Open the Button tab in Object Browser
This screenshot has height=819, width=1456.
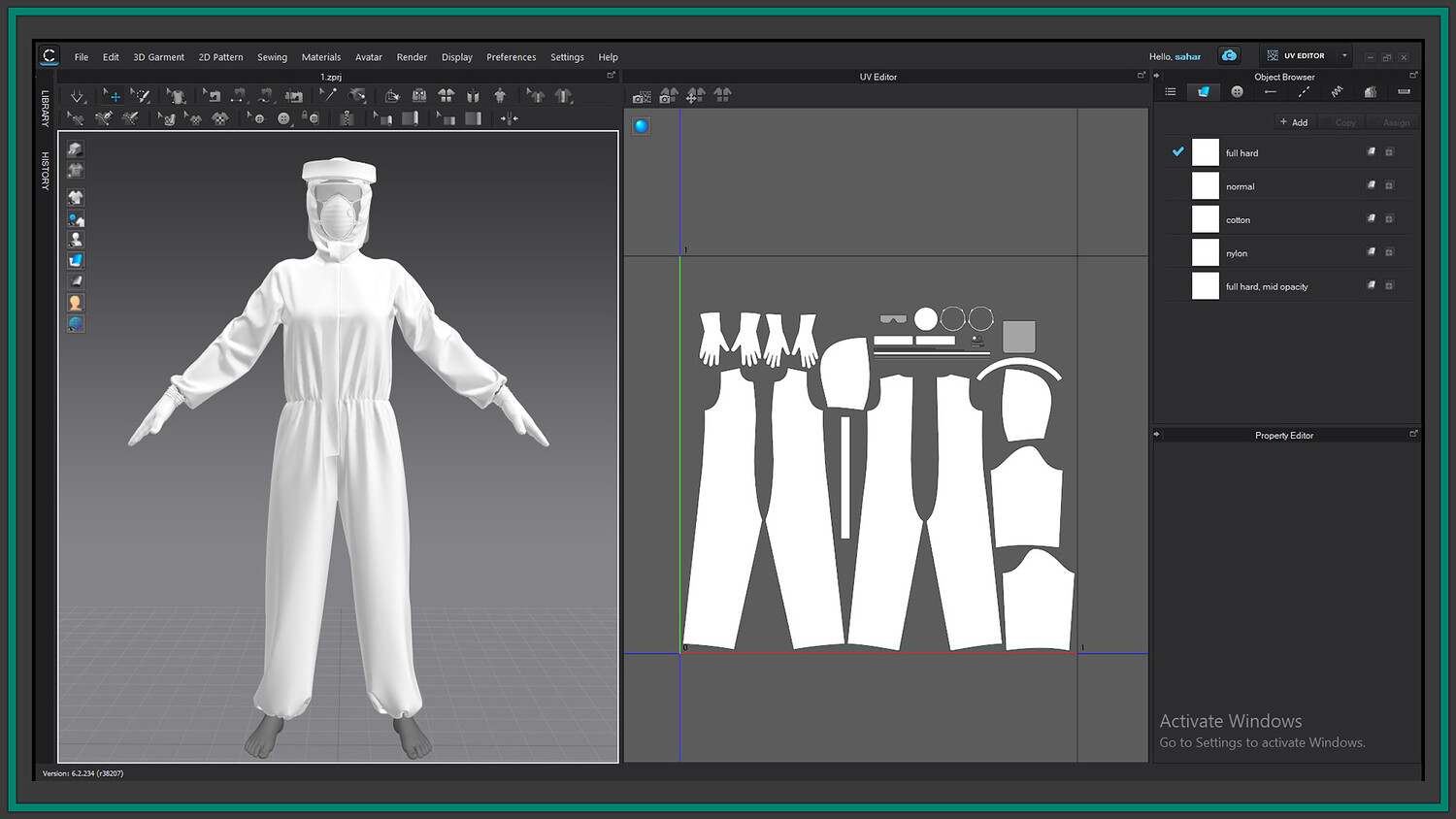pyautogui.click(x=1237, y=92)
